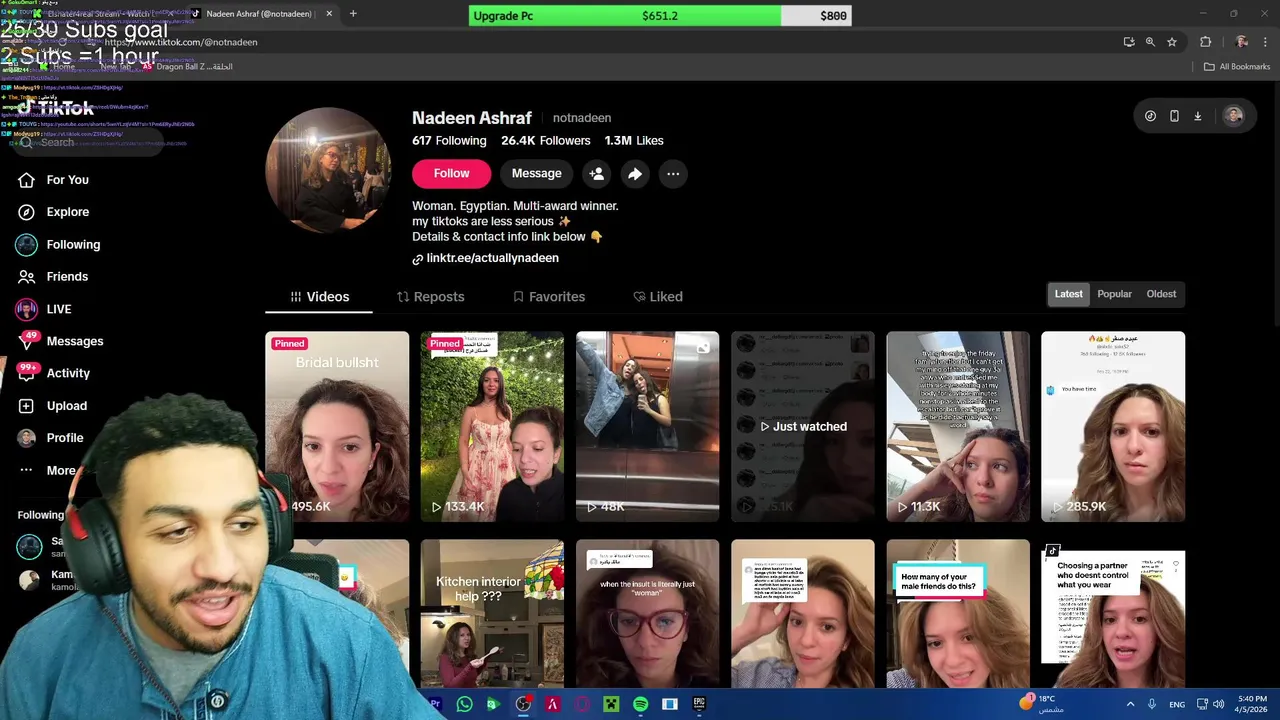Viewport: 1280px width, 720px height.
Task: Open elevator selfie video with 48K views
Action: [647, 427]
